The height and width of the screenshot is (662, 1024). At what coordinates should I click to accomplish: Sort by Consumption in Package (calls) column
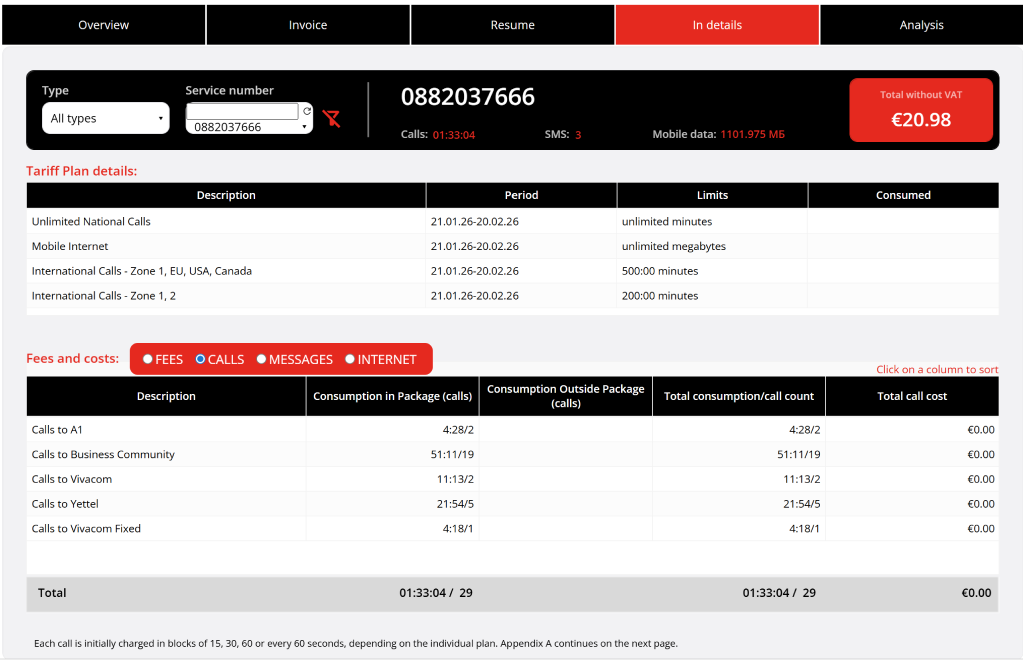click(392, 396)
